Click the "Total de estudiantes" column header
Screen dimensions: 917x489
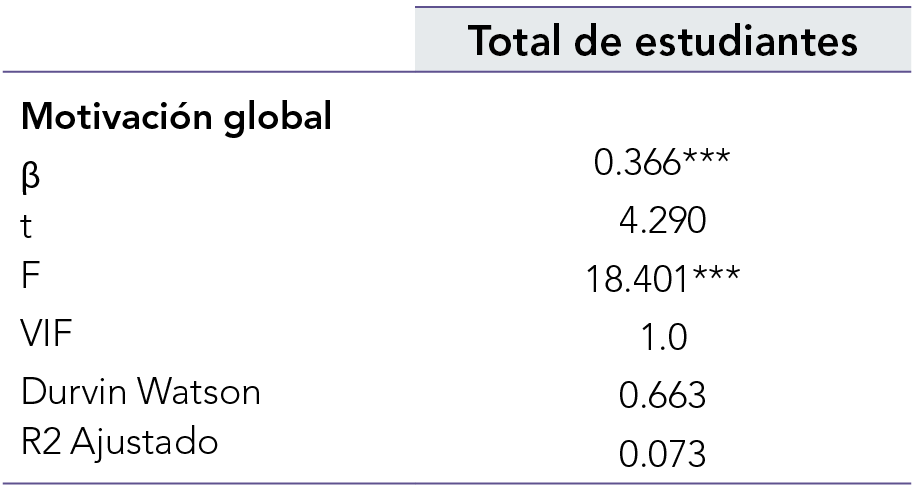pos(663,41)
